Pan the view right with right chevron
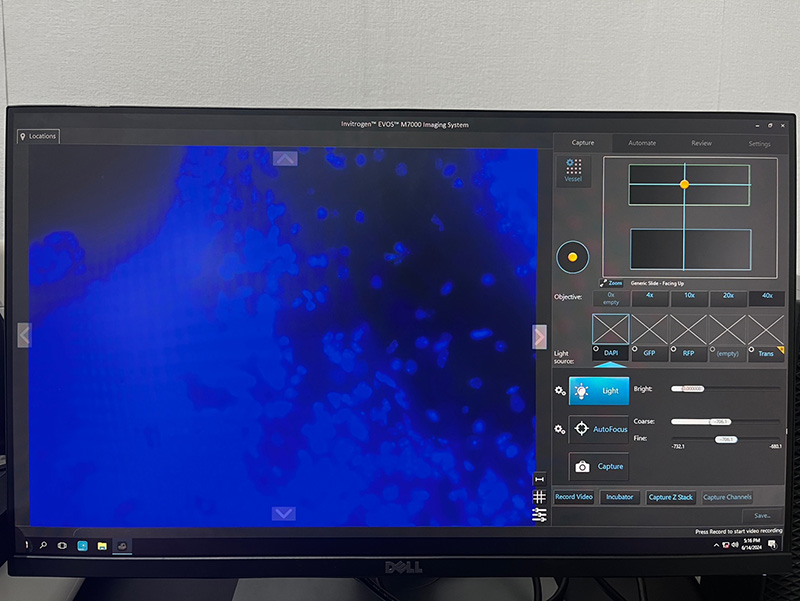The width and height of the screenshot is (800, 601). (540, 336)
